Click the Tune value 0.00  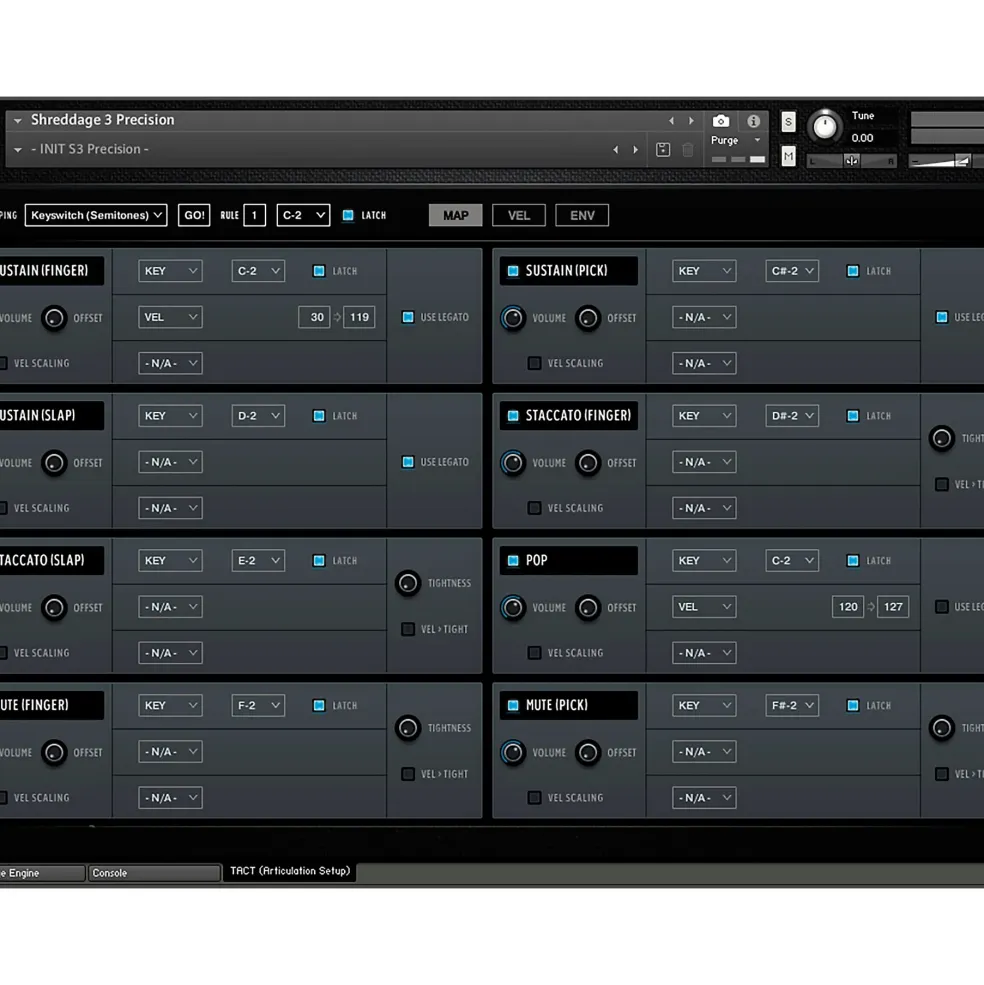pyautogui.click(x=862, y=138)
